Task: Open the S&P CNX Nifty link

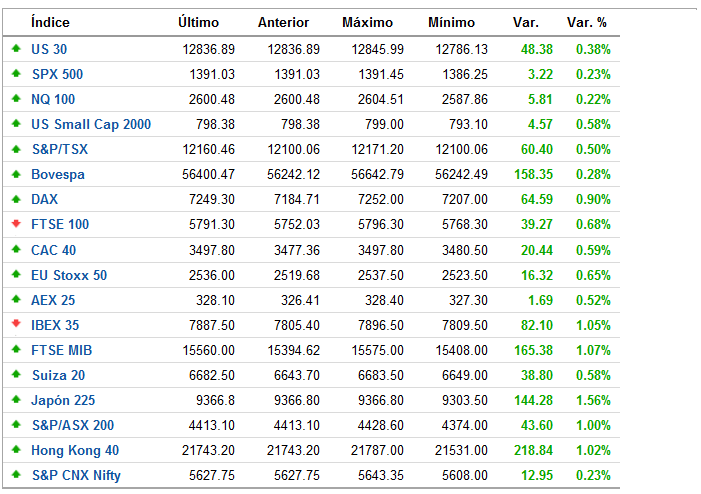Action: [76, 475]
